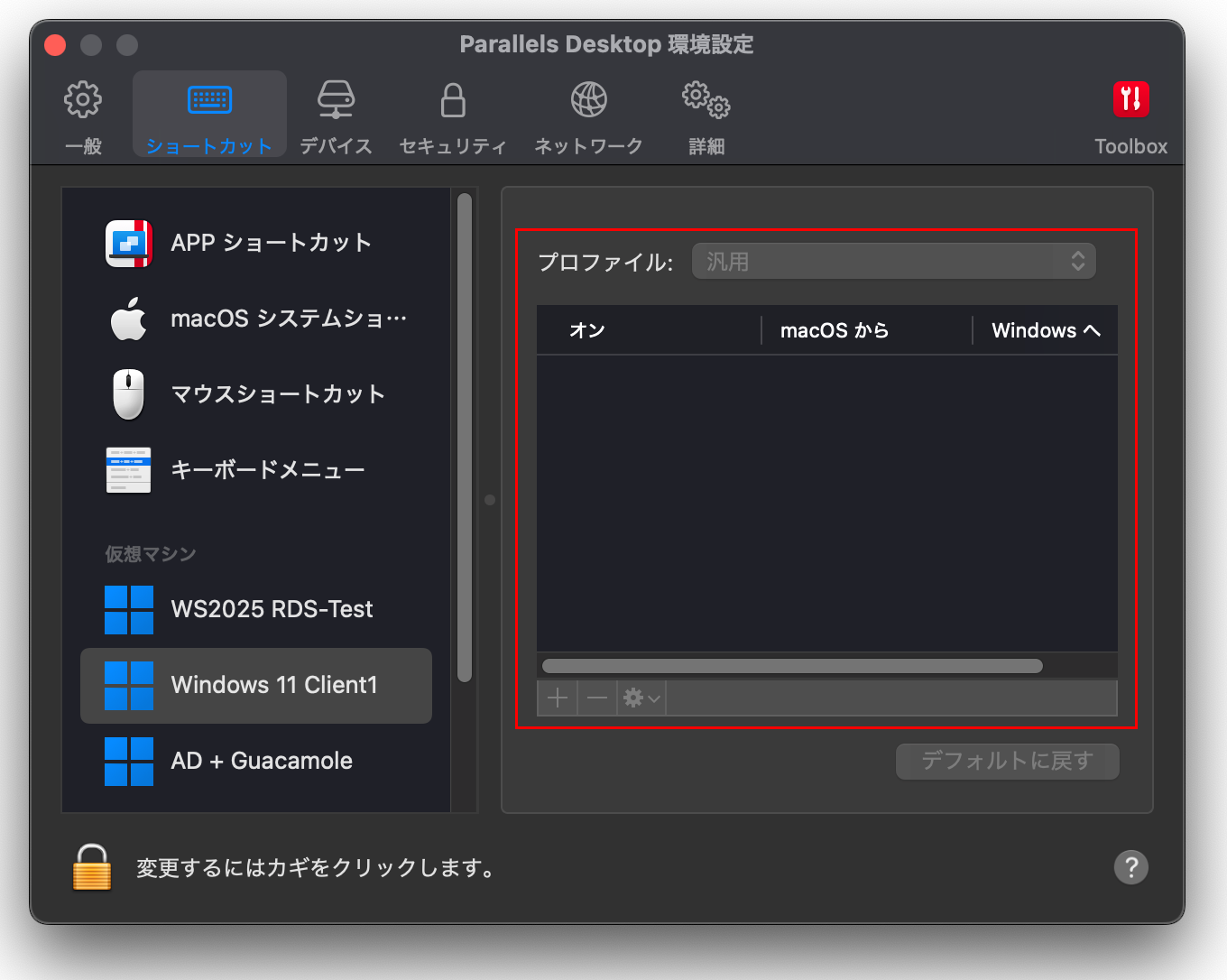Image resolution: width=1227 pixels, height=980 pixels.
Task: Click the macOS から column header
Action: (866, 330)
